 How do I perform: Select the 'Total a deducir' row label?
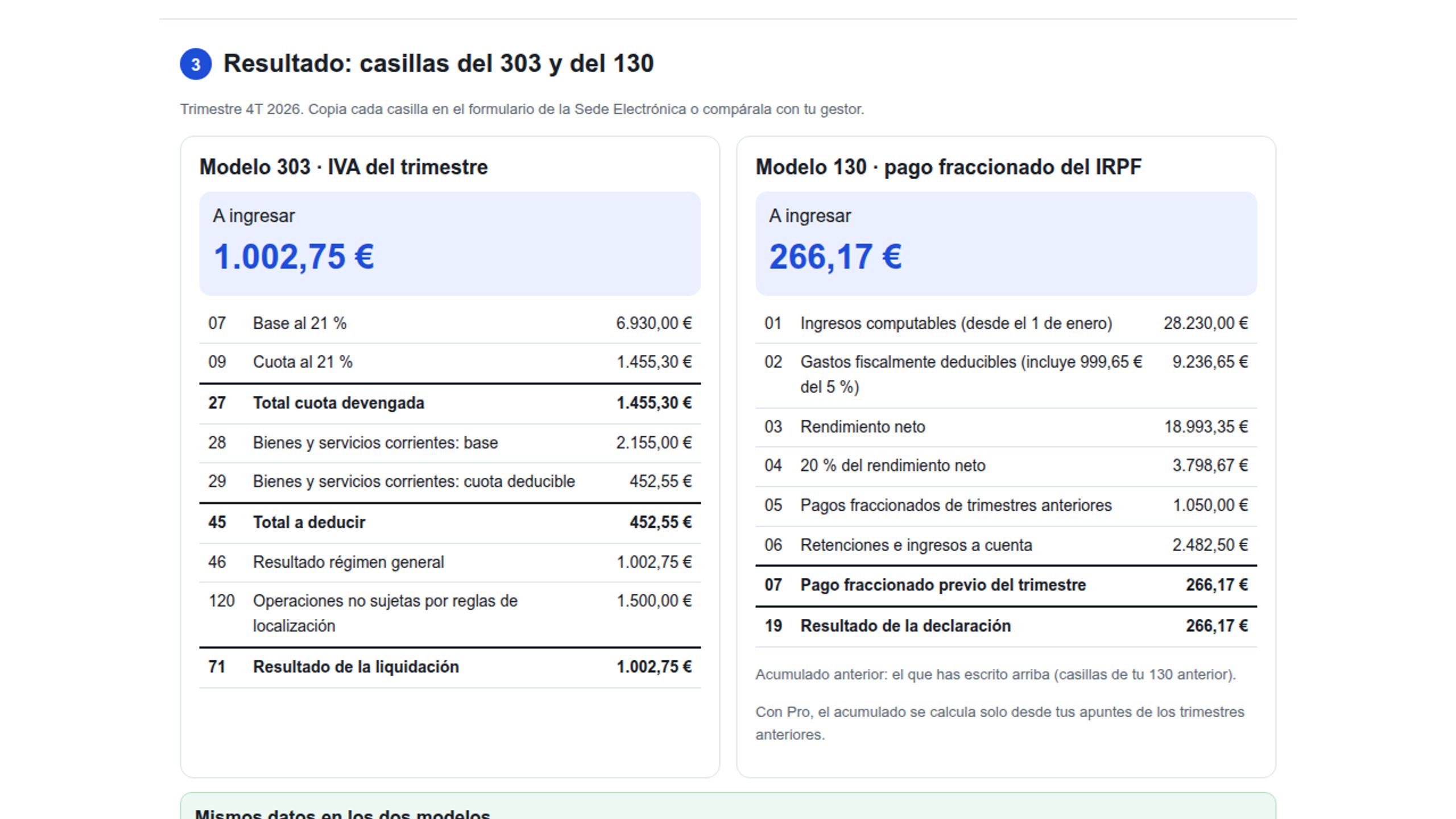(309, 522)
